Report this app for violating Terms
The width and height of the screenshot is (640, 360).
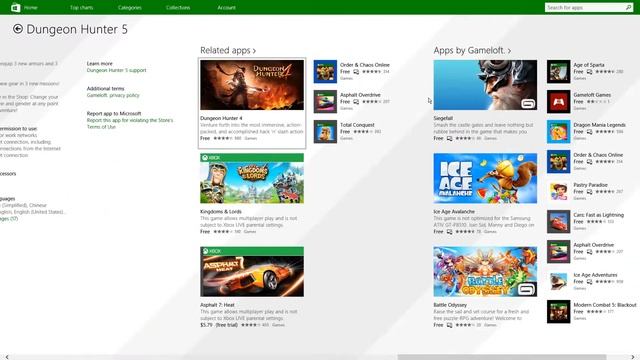point(130,123)
